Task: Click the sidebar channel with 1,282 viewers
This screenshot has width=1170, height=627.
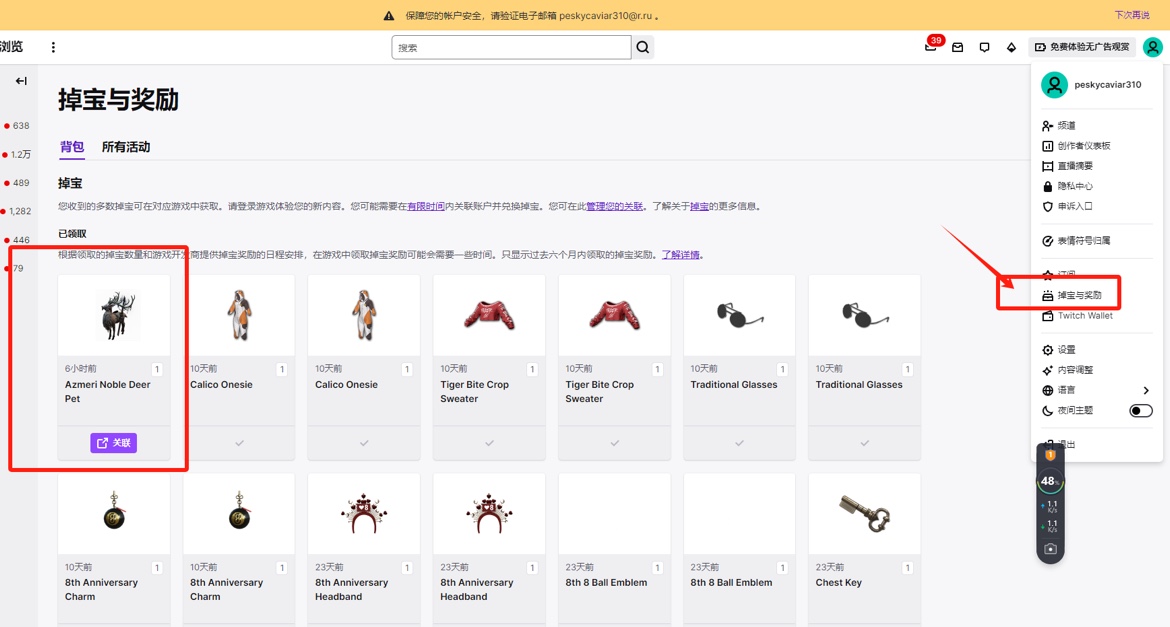Action: pyautogui.click(x=18, y=211)
